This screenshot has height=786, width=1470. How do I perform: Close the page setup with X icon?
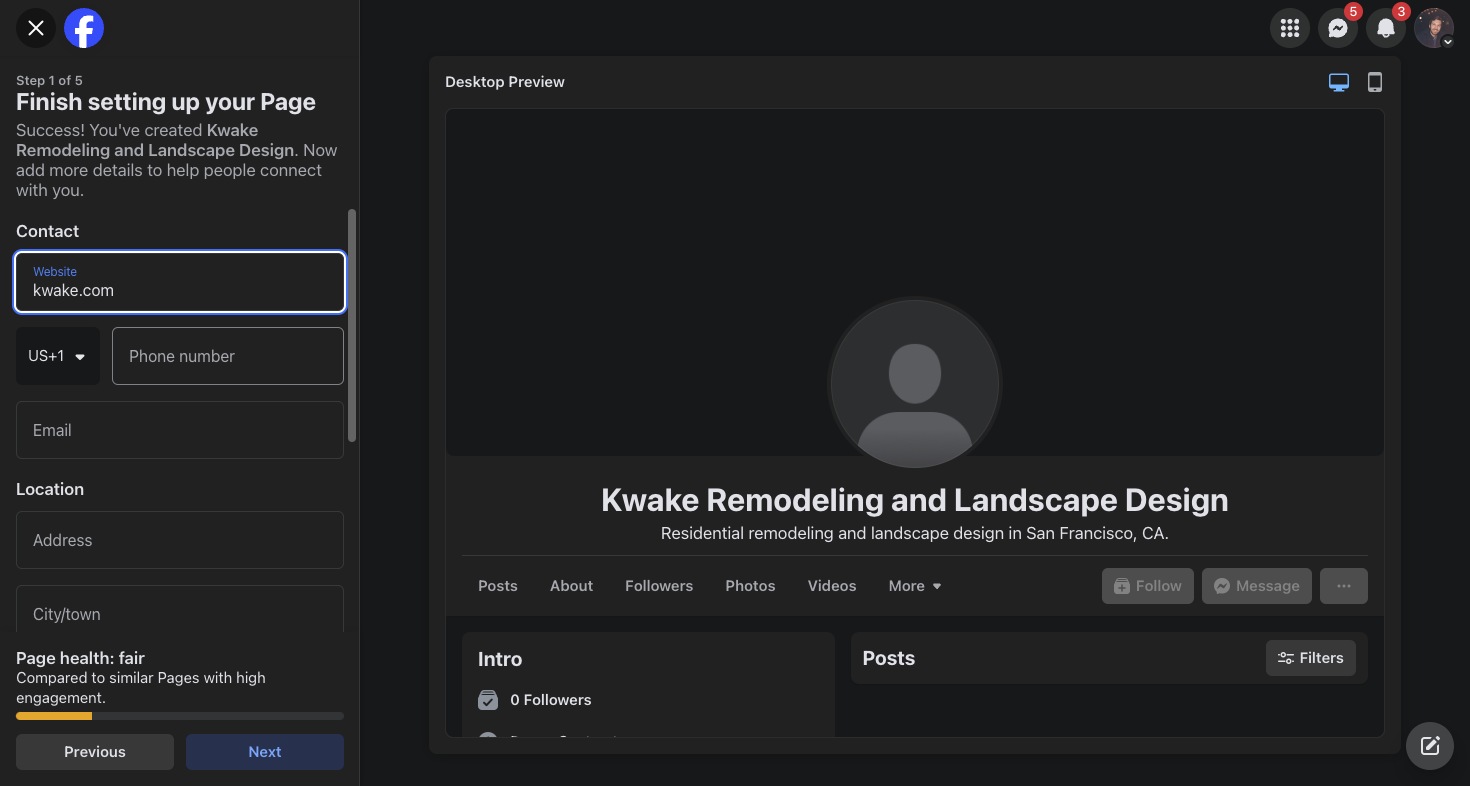pyautogui.click(x=36, y=28)
